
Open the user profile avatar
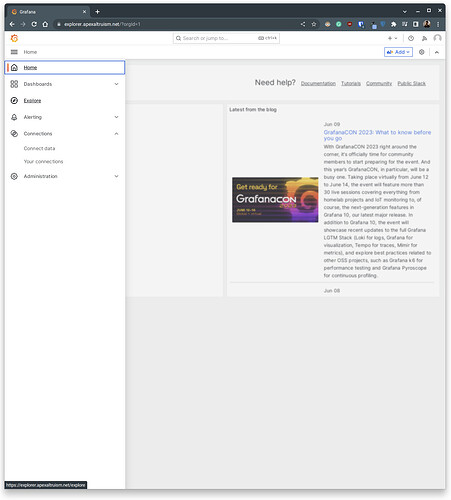click(437, 38)
